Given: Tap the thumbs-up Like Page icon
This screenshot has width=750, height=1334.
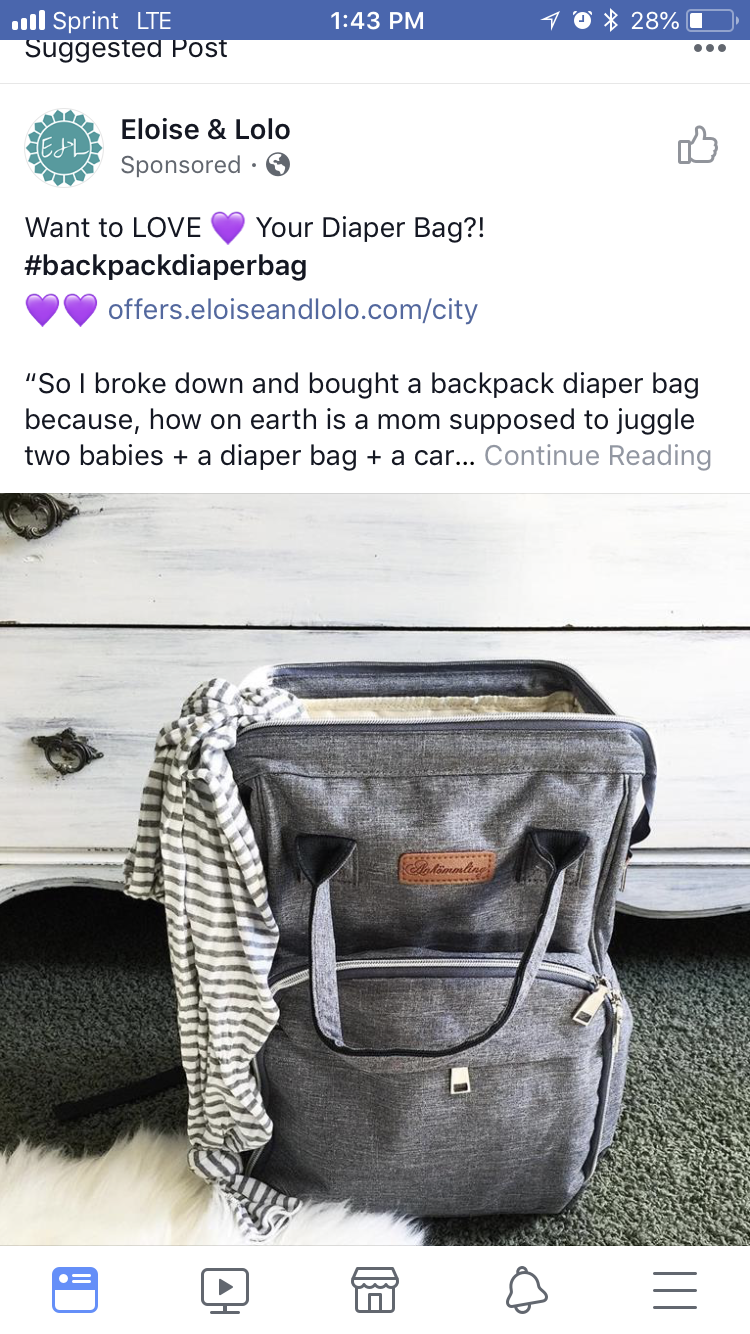Looking at the screenshot, I should pyautogui.click(x=698, y=146).
